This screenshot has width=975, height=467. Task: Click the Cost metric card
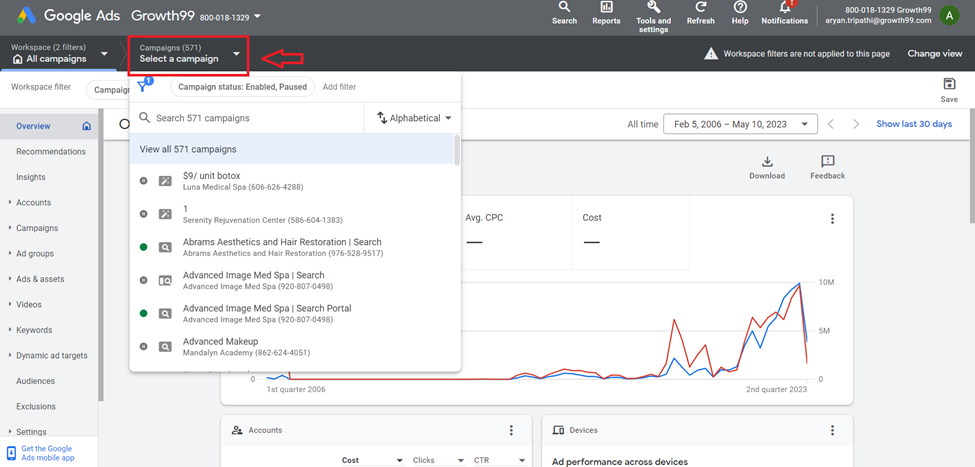point(631,233)
